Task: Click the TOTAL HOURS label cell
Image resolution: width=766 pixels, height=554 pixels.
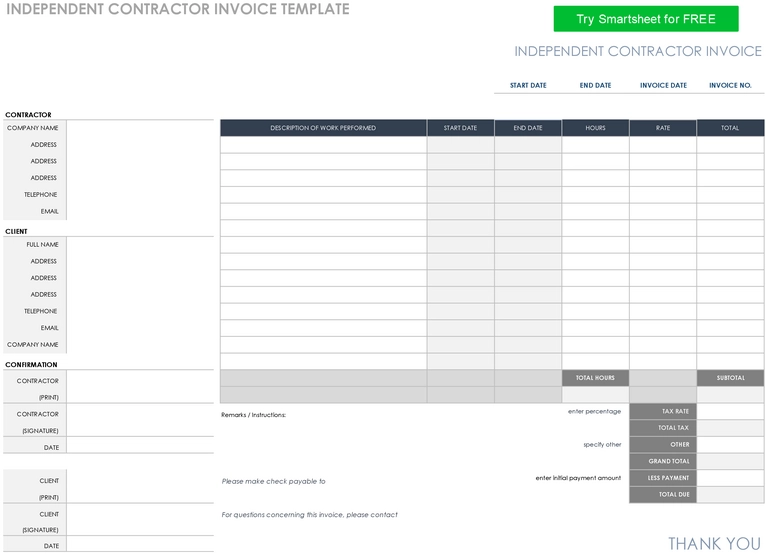Action: click(595, 378)
